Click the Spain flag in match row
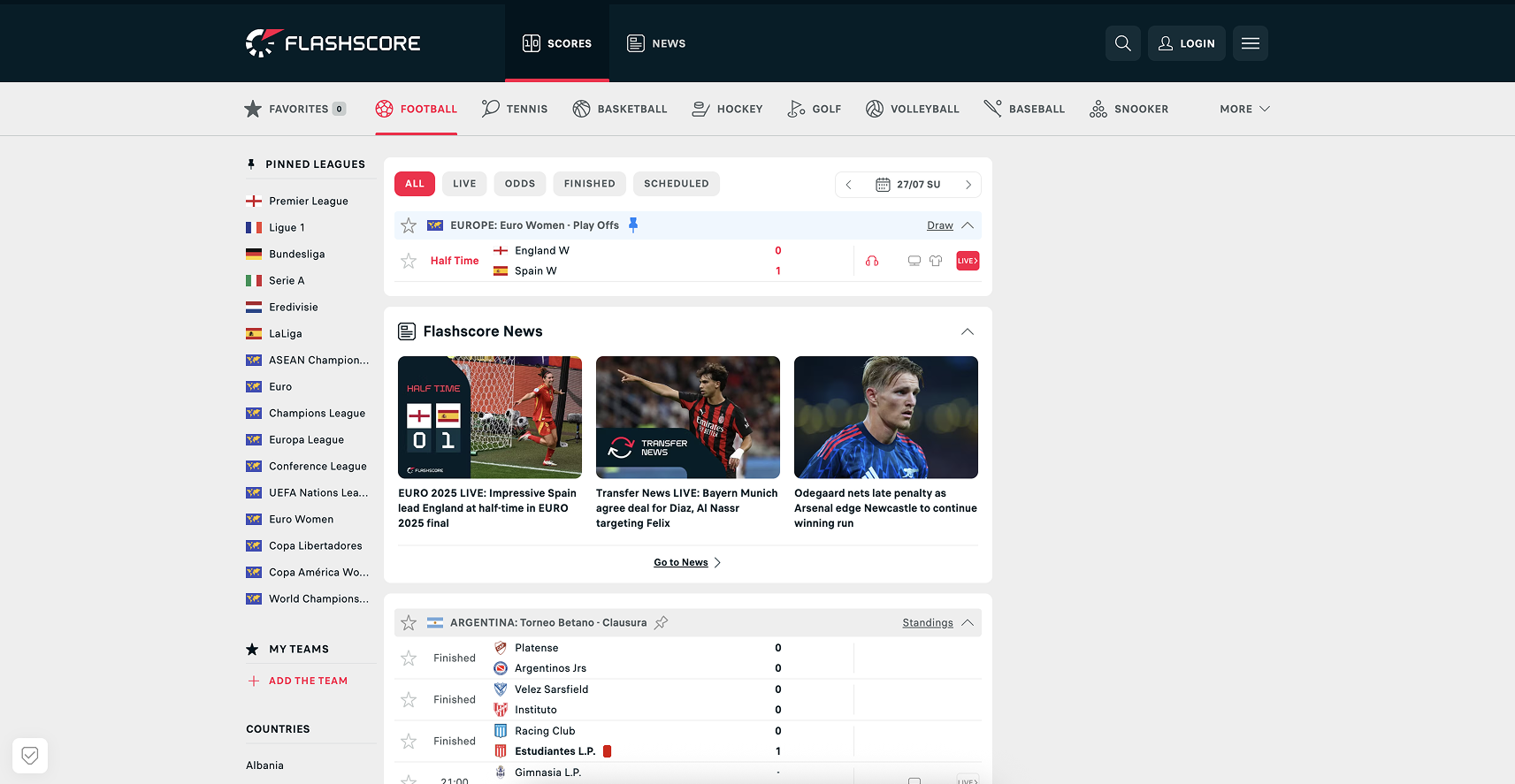 [x=501, y=271]
